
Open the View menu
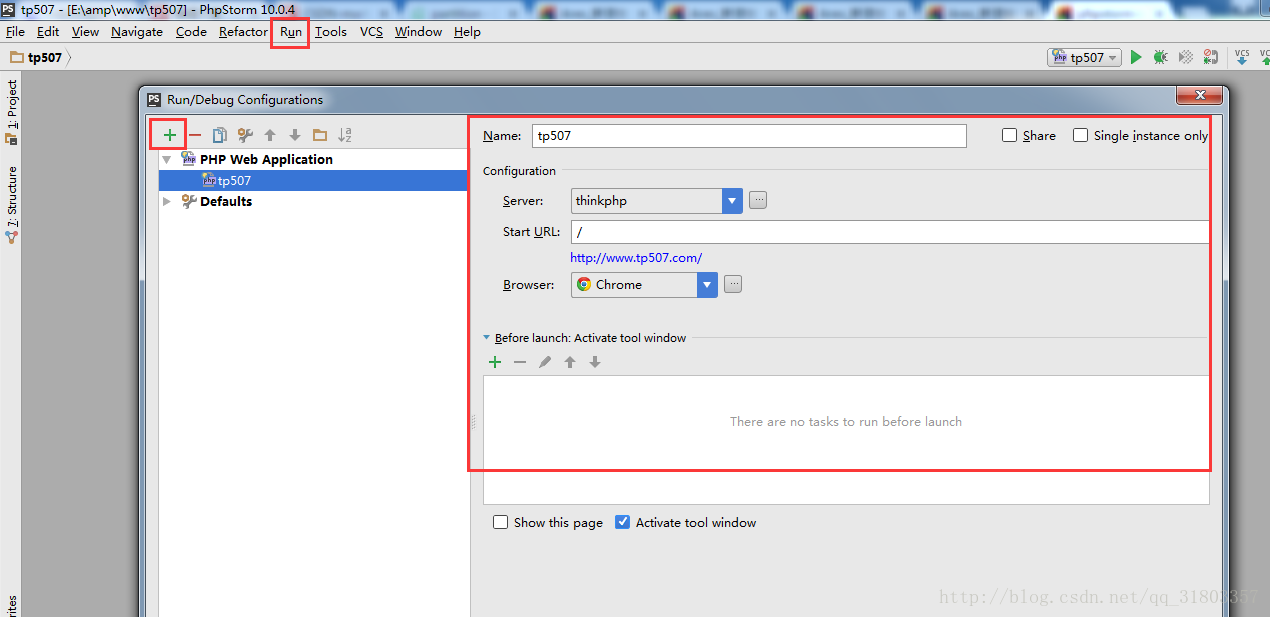[x=85, y=31]
